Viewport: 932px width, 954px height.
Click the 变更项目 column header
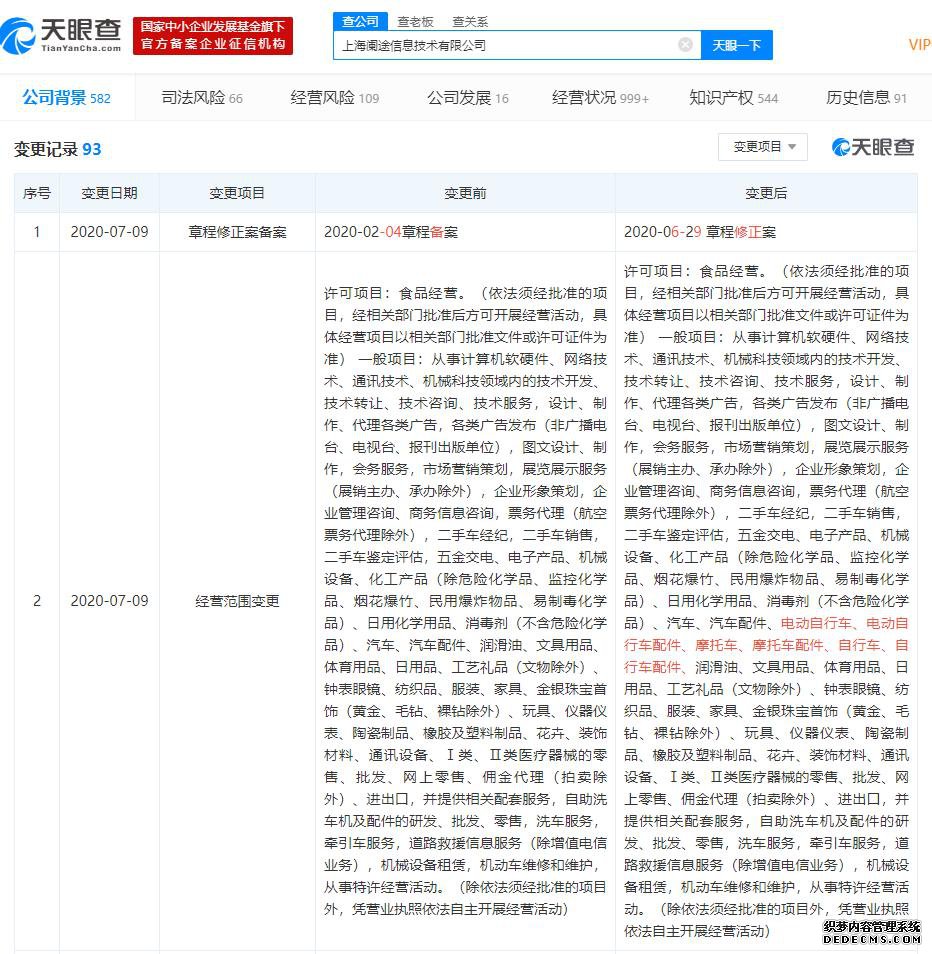tap(237, 193)
